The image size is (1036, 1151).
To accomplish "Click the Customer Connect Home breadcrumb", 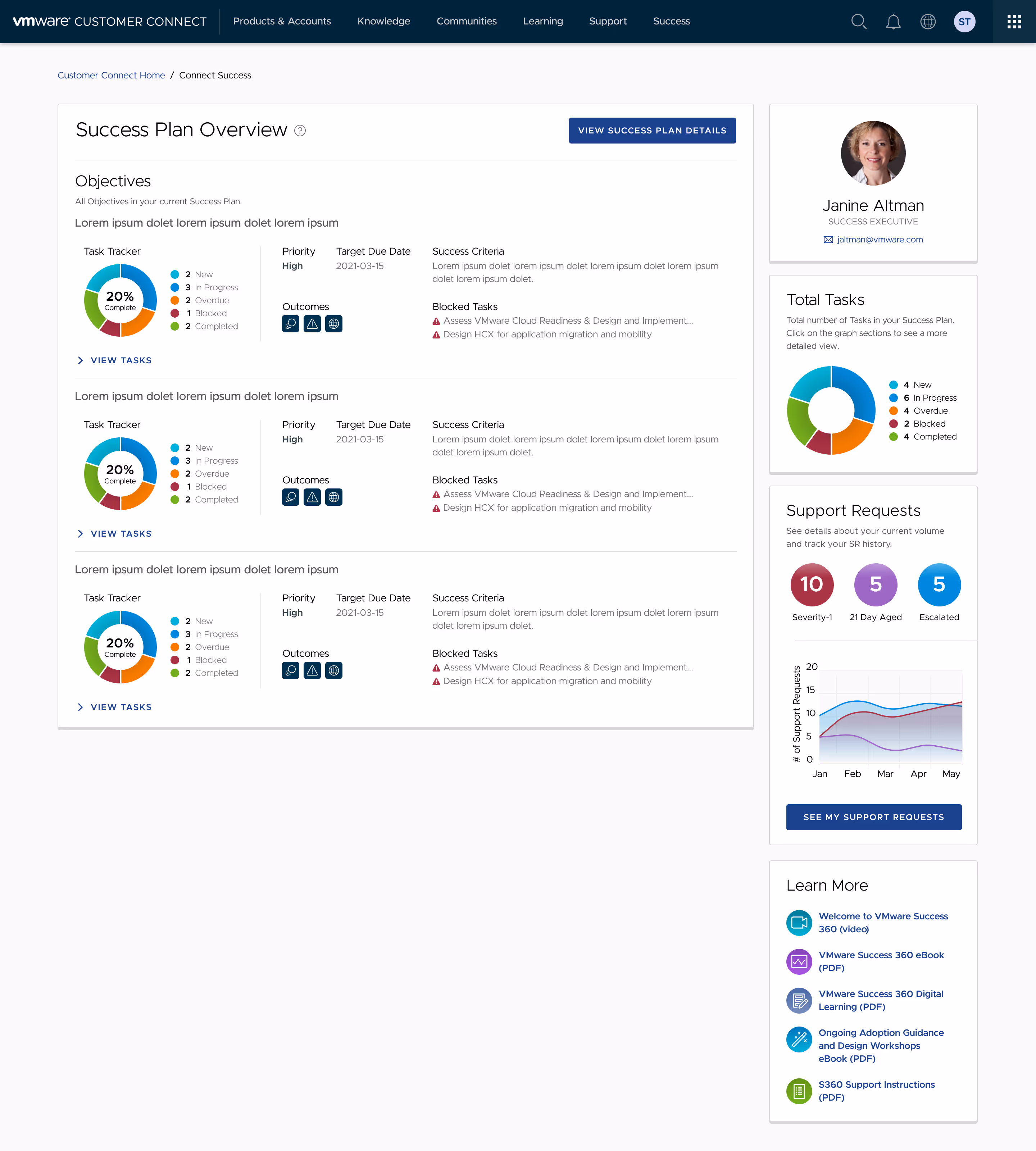I will tap(111, 75).
